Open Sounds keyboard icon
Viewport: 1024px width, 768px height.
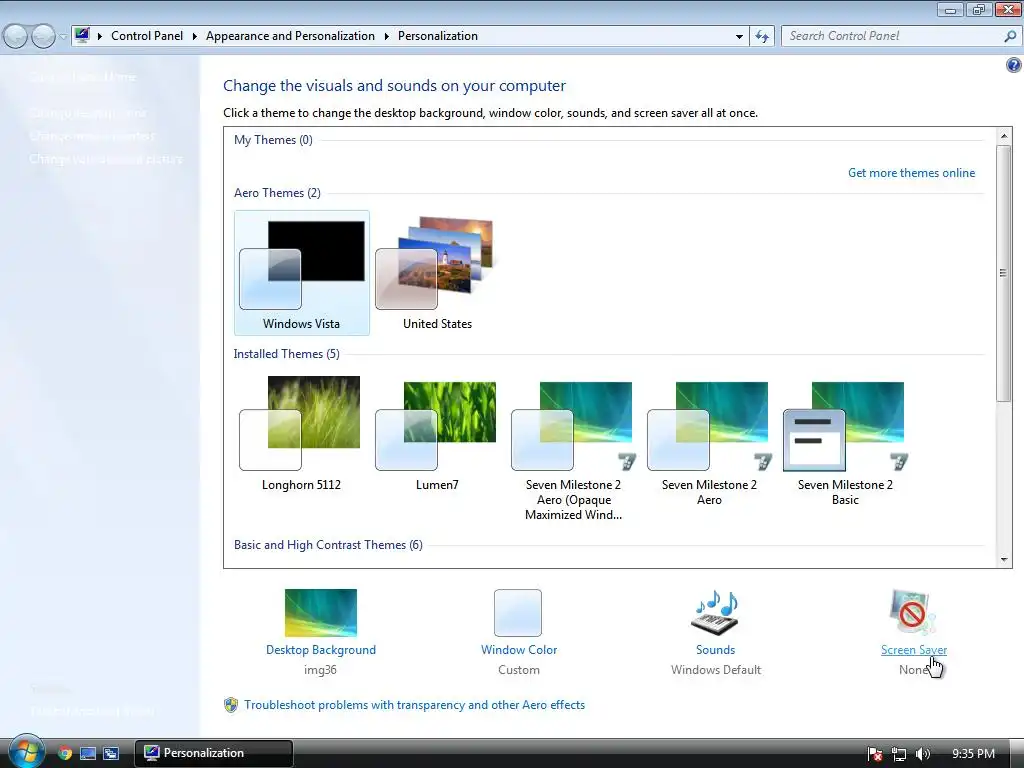tap(715, 613)
